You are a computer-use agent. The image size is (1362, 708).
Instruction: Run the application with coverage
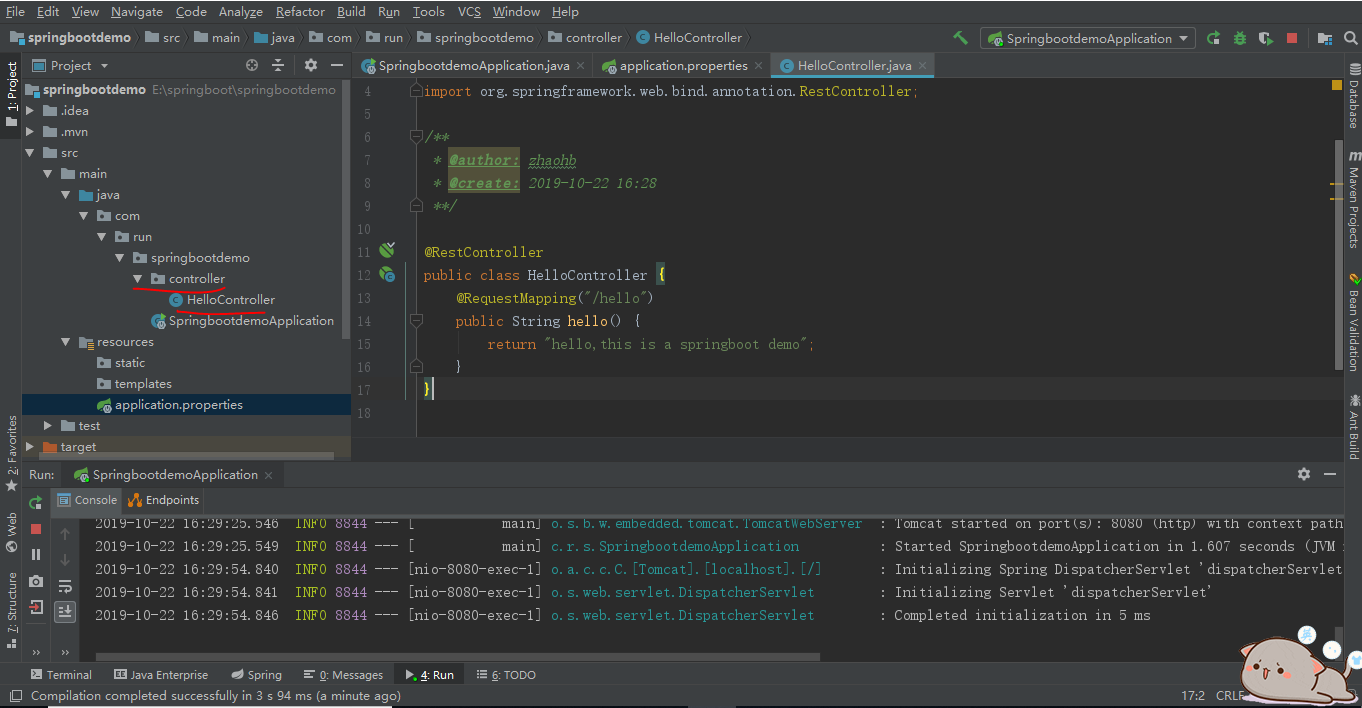(1265, 38)
